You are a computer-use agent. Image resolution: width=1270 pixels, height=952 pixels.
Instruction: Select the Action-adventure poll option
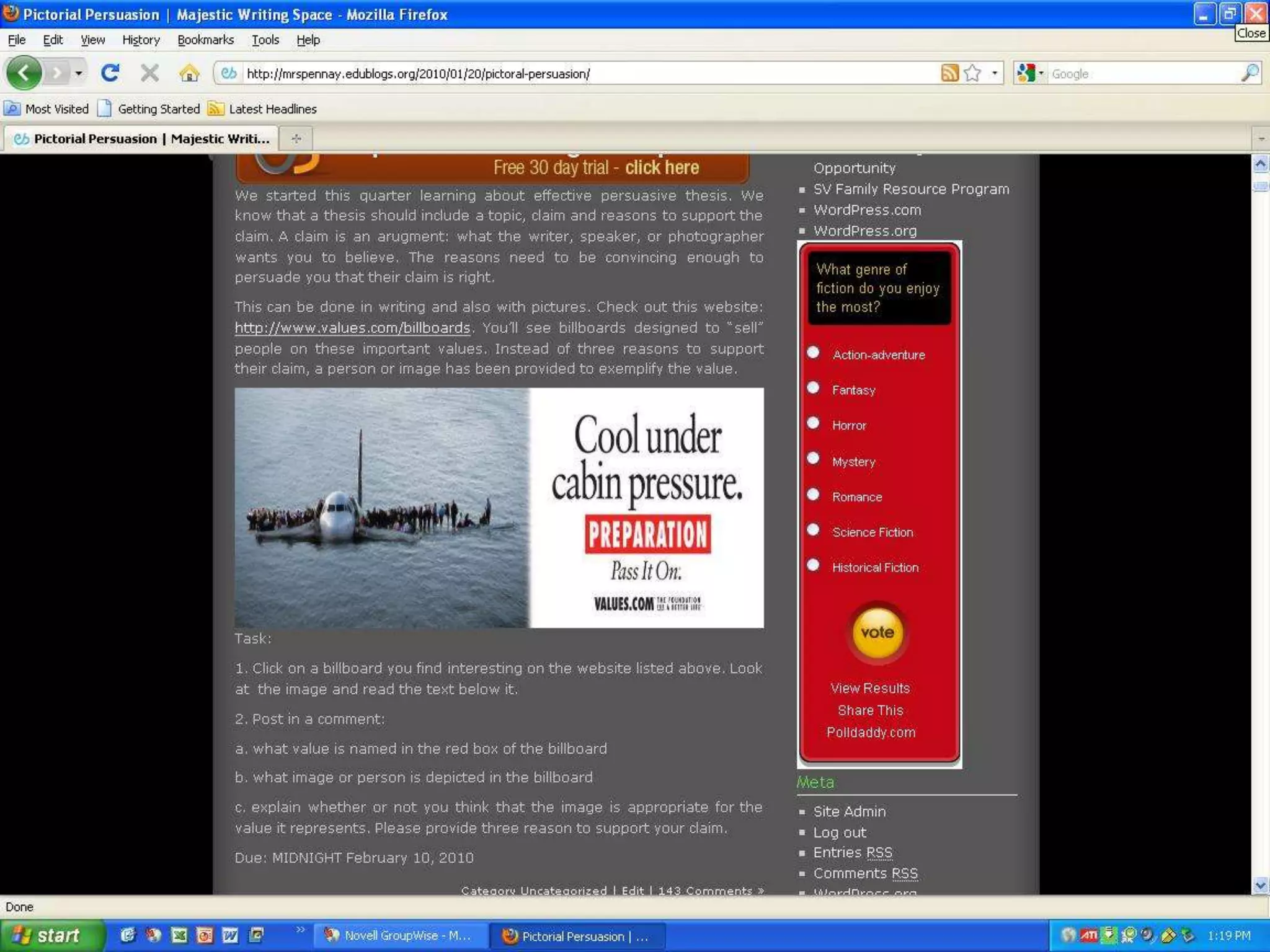[814, 353]
